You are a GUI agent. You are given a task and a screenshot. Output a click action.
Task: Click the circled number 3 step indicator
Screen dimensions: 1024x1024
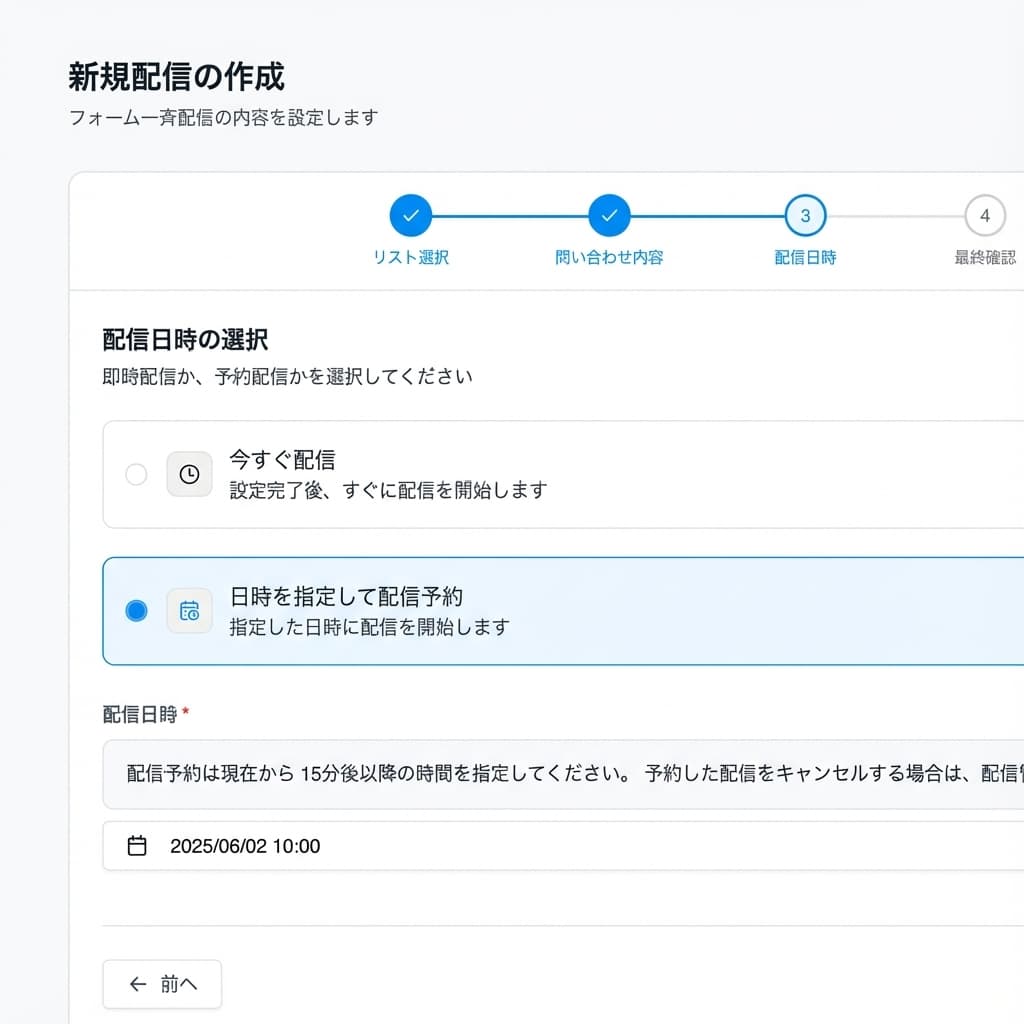click(x=805, y=215)
